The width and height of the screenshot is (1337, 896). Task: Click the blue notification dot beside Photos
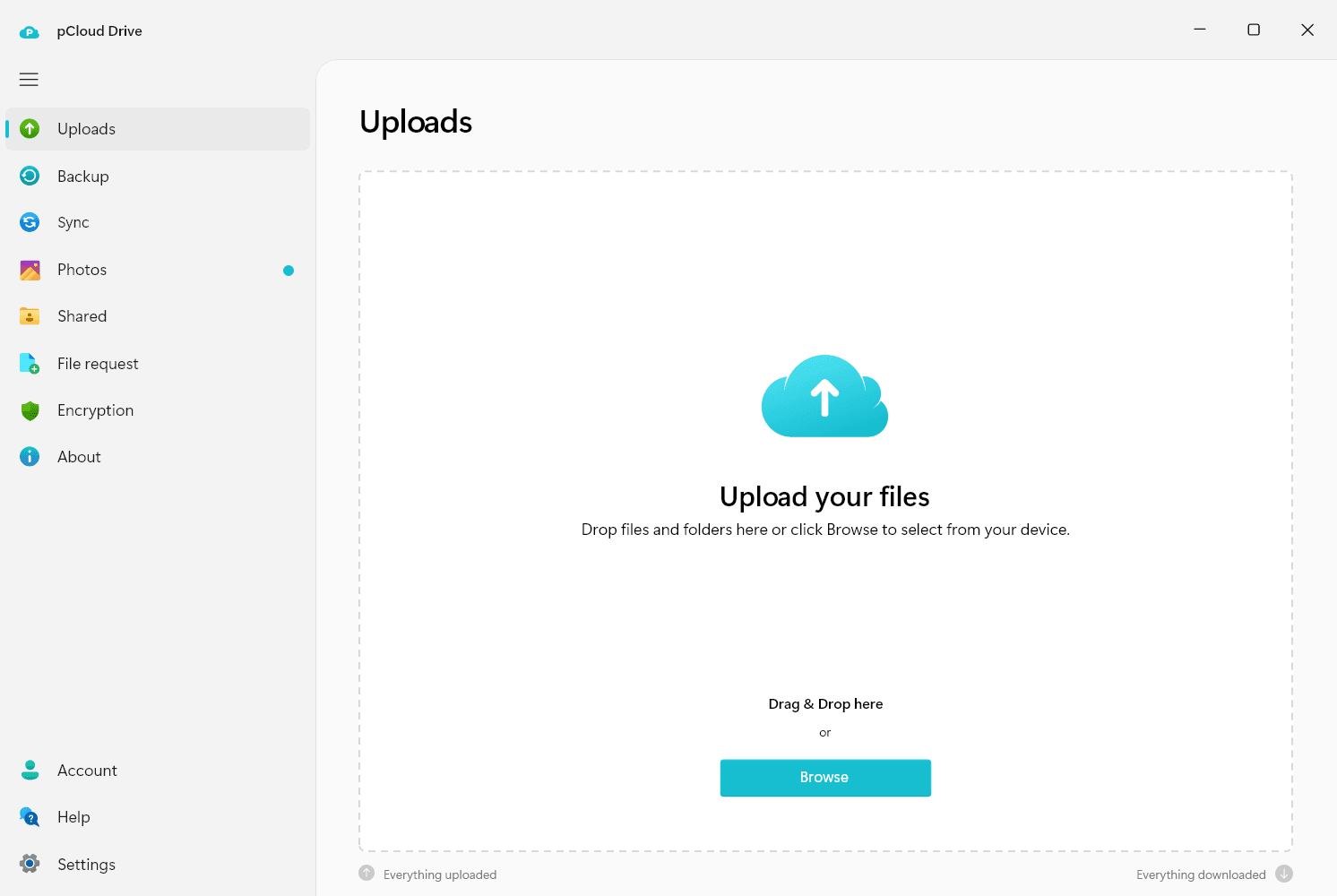(289, 271)
